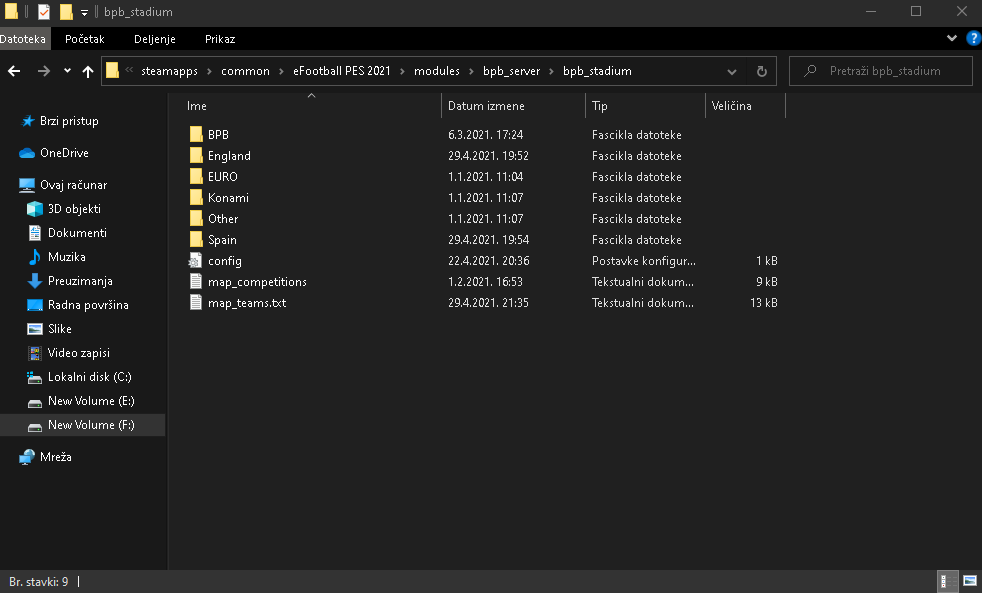Switch to details view icon
The width and height of the screenshot is (982, 593).
(948, 581)
